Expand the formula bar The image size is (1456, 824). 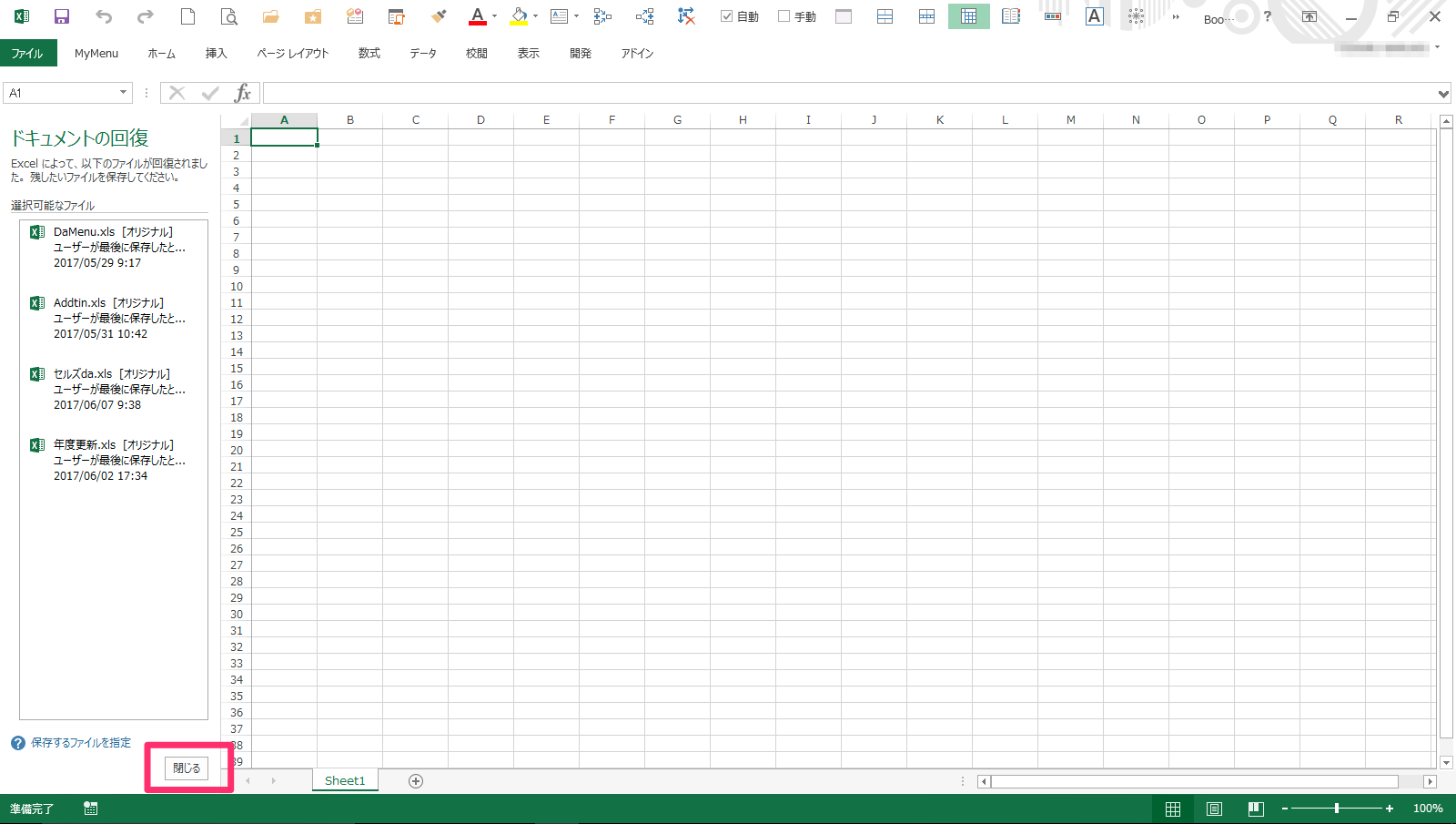(1443, 94)
